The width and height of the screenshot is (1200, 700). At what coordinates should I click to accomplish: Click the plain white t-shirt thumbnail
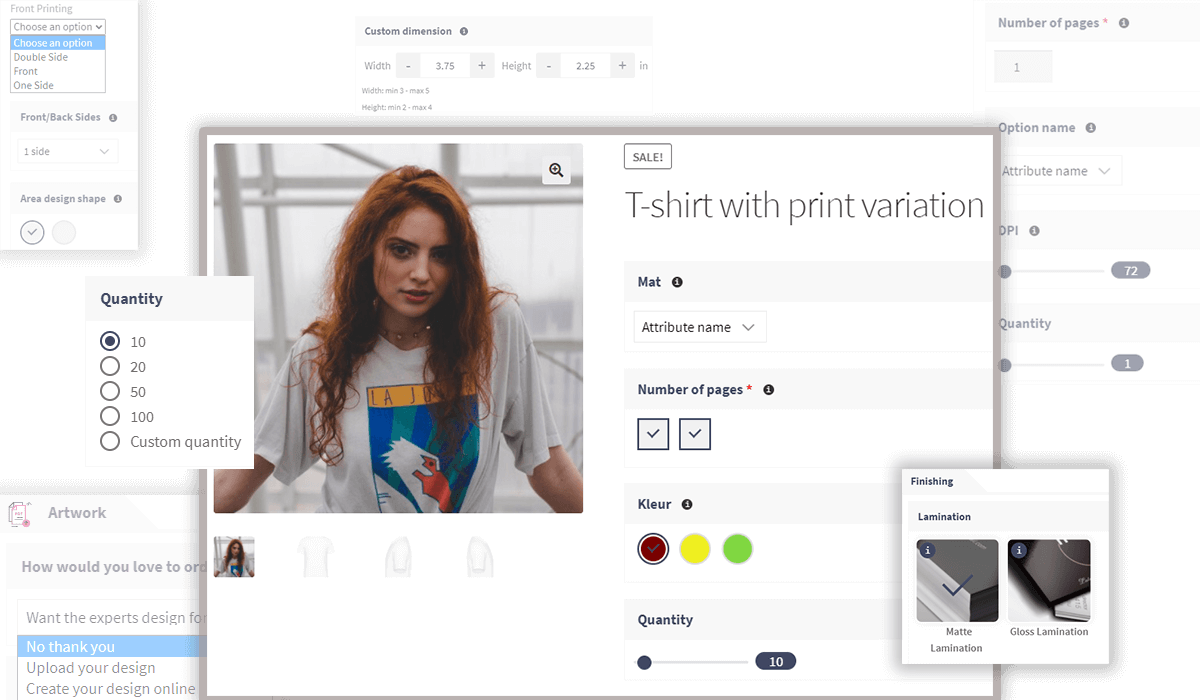[315, 557]
